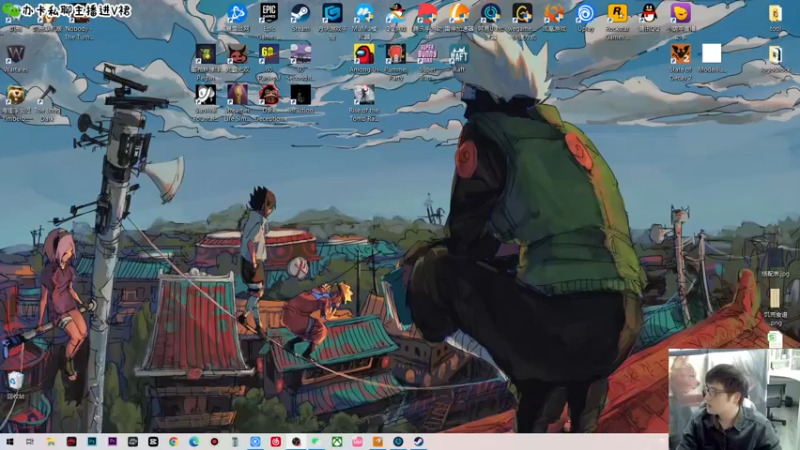Image resolution: width=800 pixels, height=450 pixels.
Task: Launch the 60 Parsecs game shortcut
Action: [x=269, y=54]
